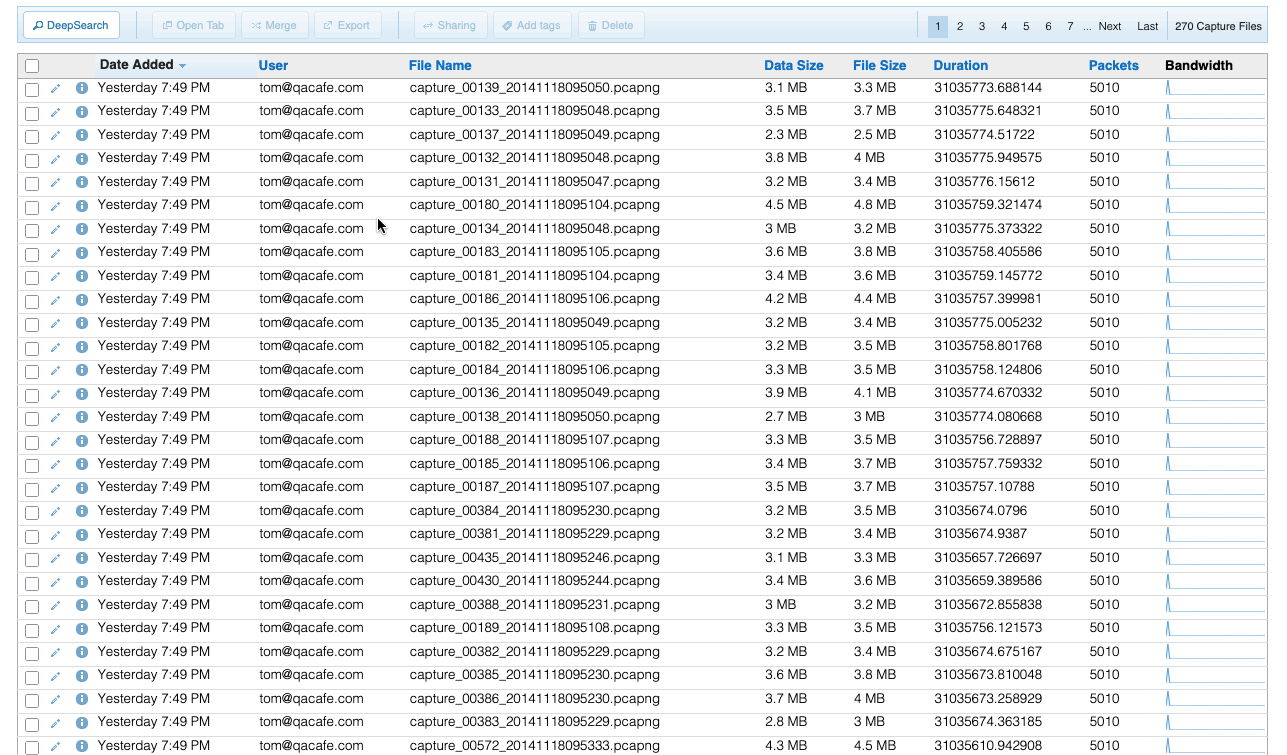This screenshot has height=755, width=1287.
Task: Edit the capture_00384 row with pencil icon
Action: point(56,512)
